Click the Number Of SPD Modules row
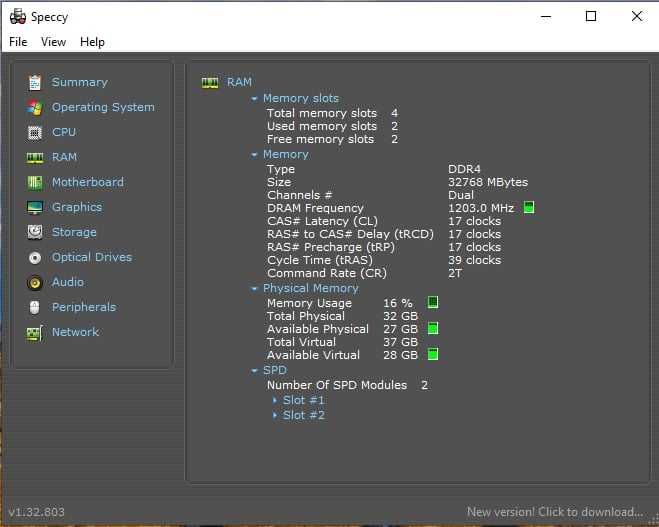659x527 pixels. click(348, 385)
